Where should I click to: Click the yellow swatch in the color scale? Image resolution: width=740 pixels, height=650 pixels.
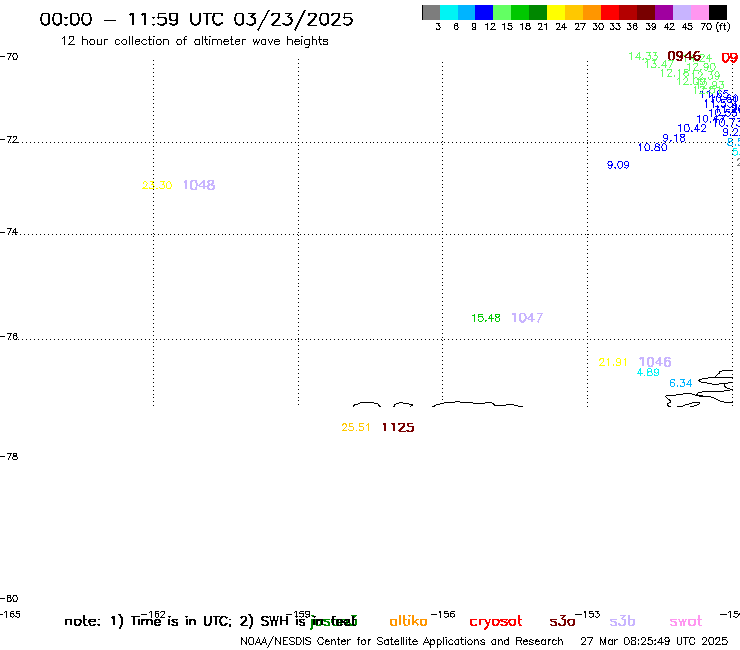(x=556, y=13)
